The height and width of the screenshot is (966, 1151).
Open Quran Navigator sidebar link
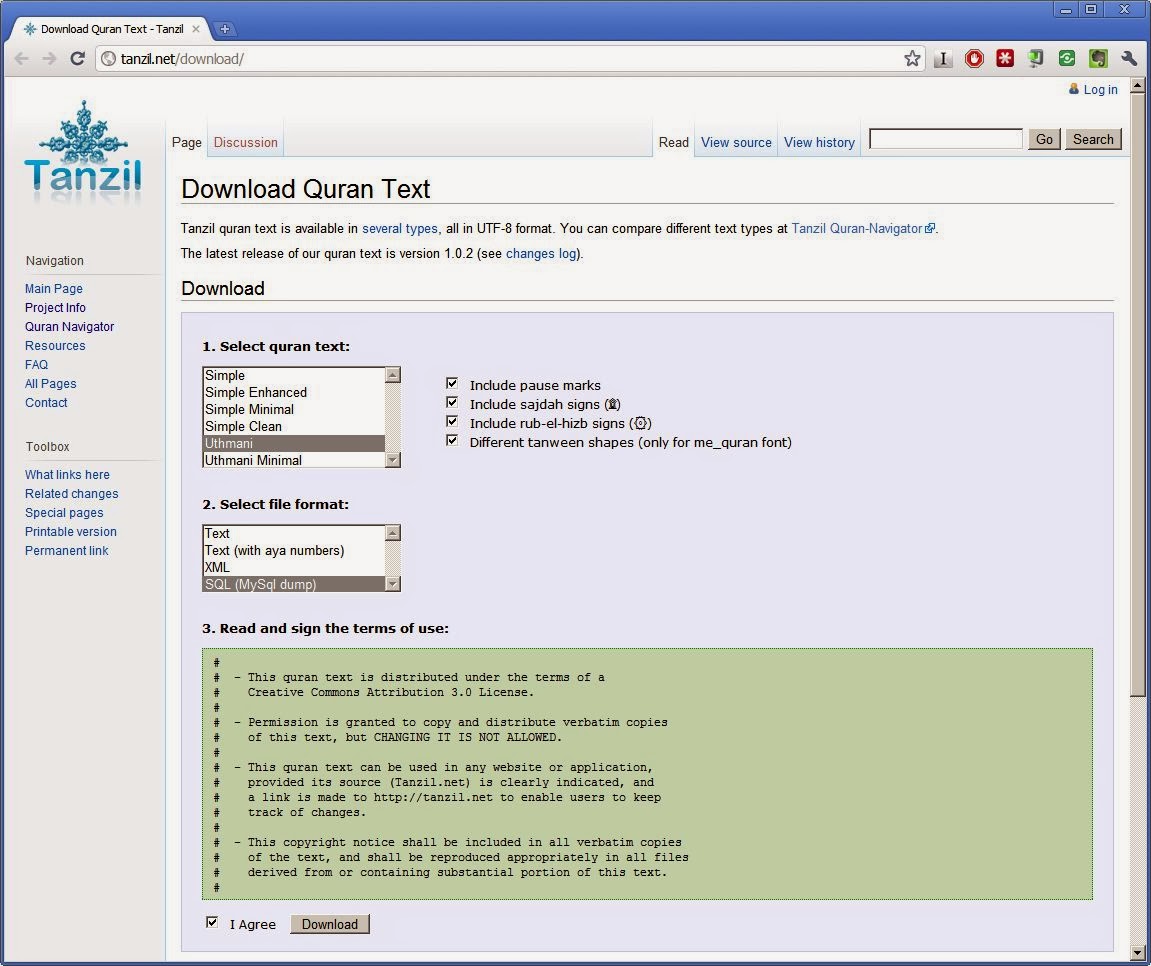(69, 327)
